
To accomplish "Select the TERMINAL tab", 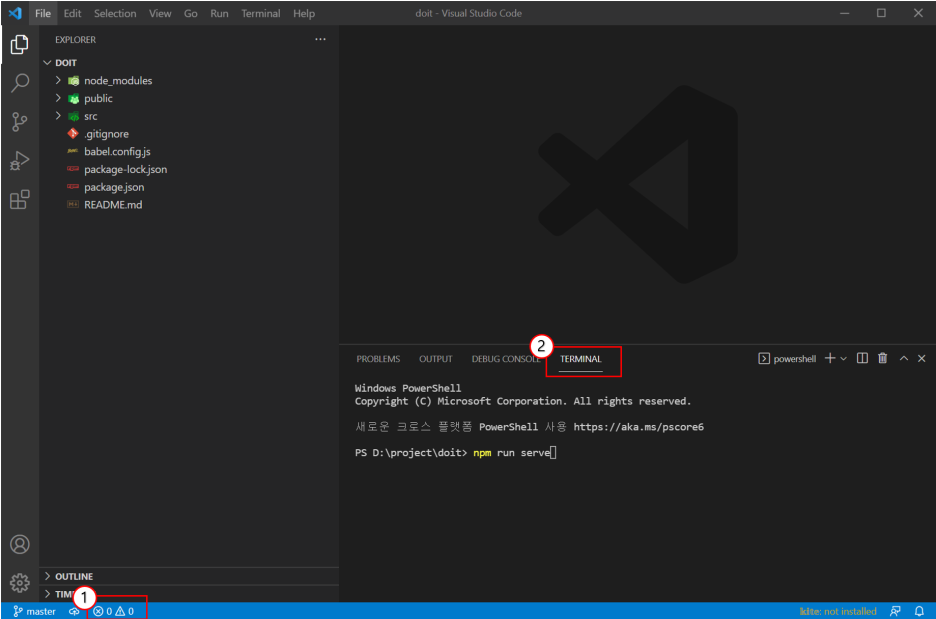I will tap(581, 359).
